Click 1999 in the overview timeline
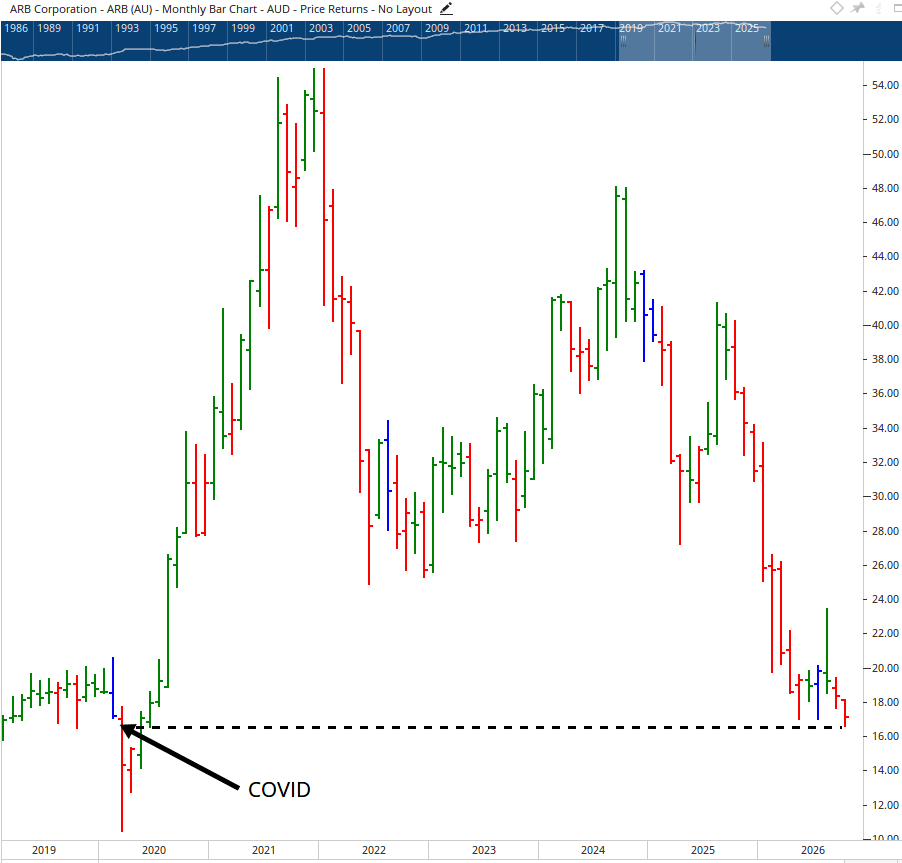 [243, 28]
